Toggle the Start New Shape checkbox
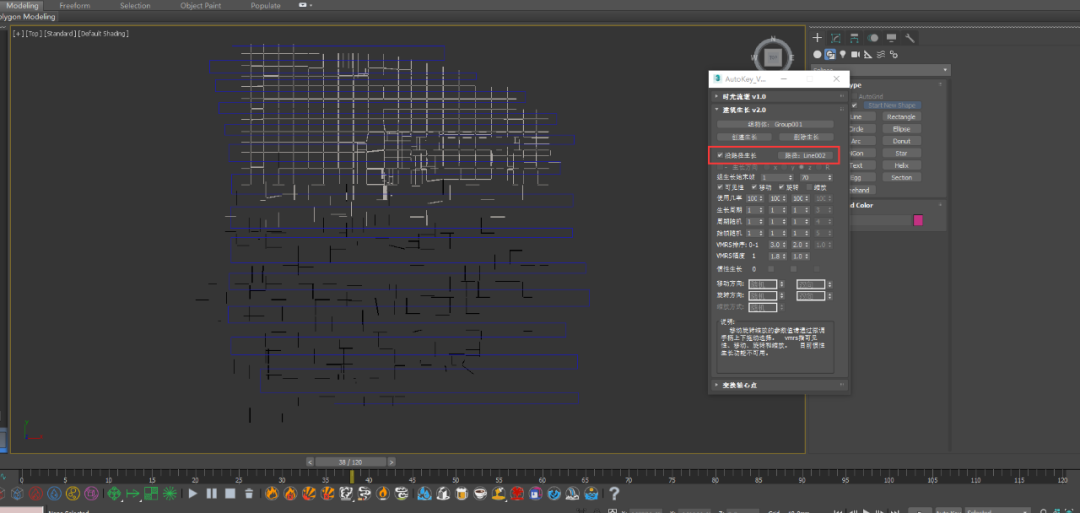This screenshot has width=1080, height=513. [x=855, y=105]
